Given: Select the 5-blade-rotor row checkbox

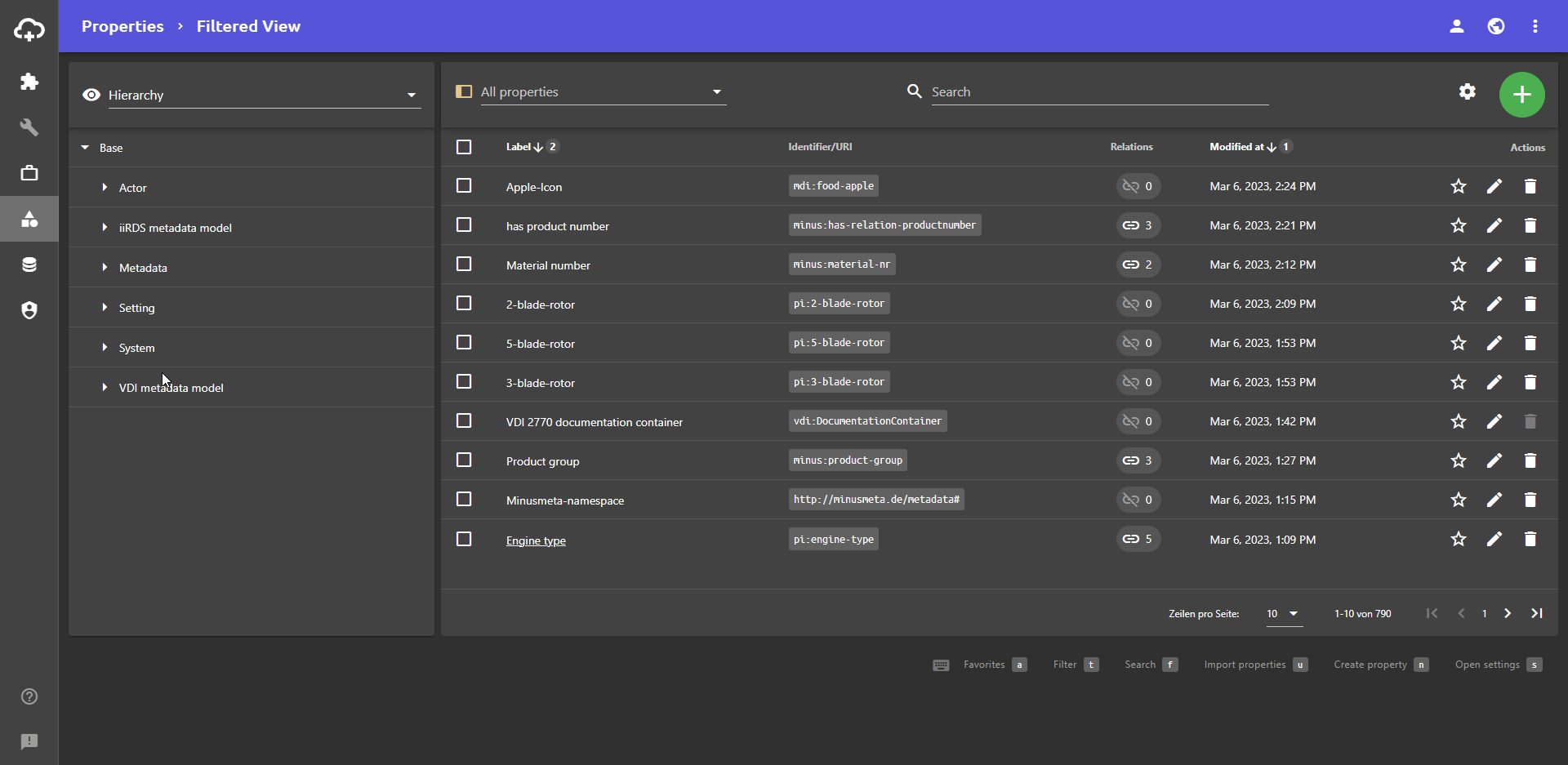Looking at the screenshot, I should point(464,342).
